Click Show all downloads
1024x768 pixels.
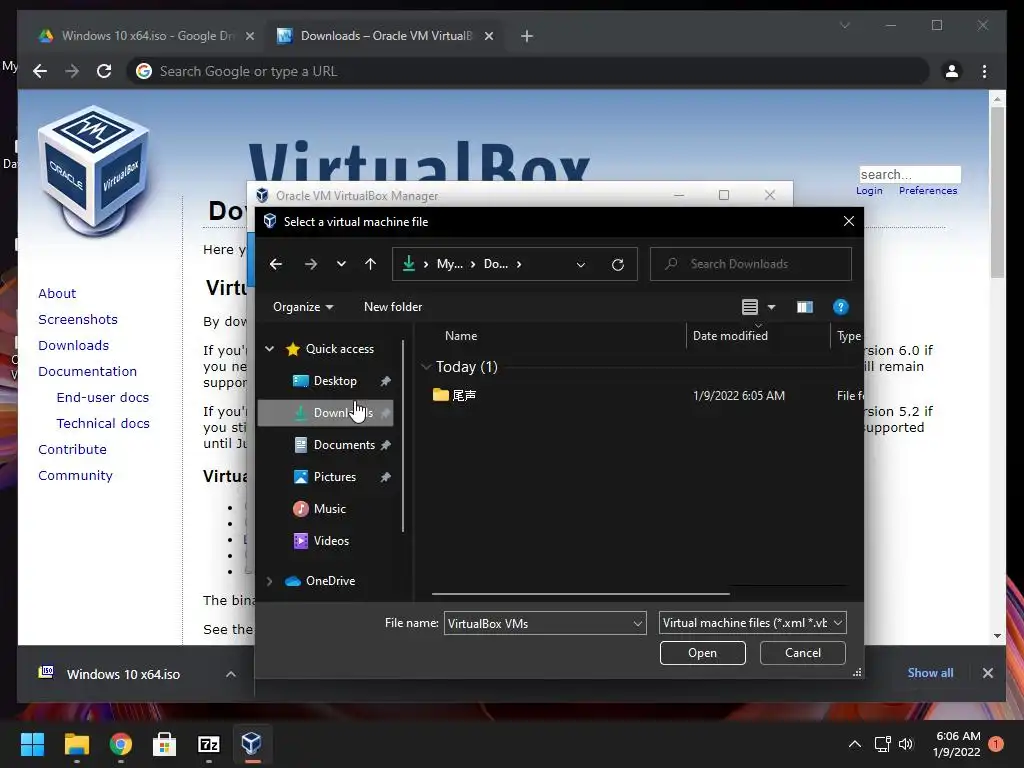coord(930,673)
